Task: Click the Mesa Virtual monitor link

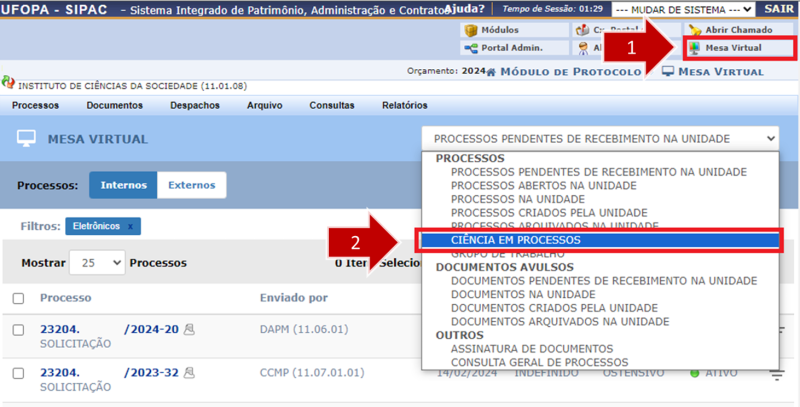Action: [712, 72]
